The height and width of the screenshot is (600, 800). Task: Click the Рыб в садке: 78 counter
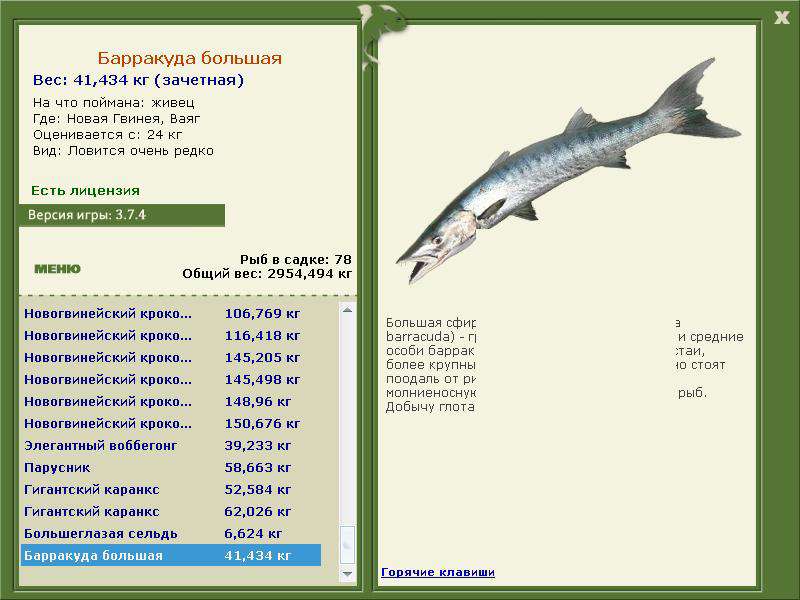pyautogui.click(x=295, y=260)
